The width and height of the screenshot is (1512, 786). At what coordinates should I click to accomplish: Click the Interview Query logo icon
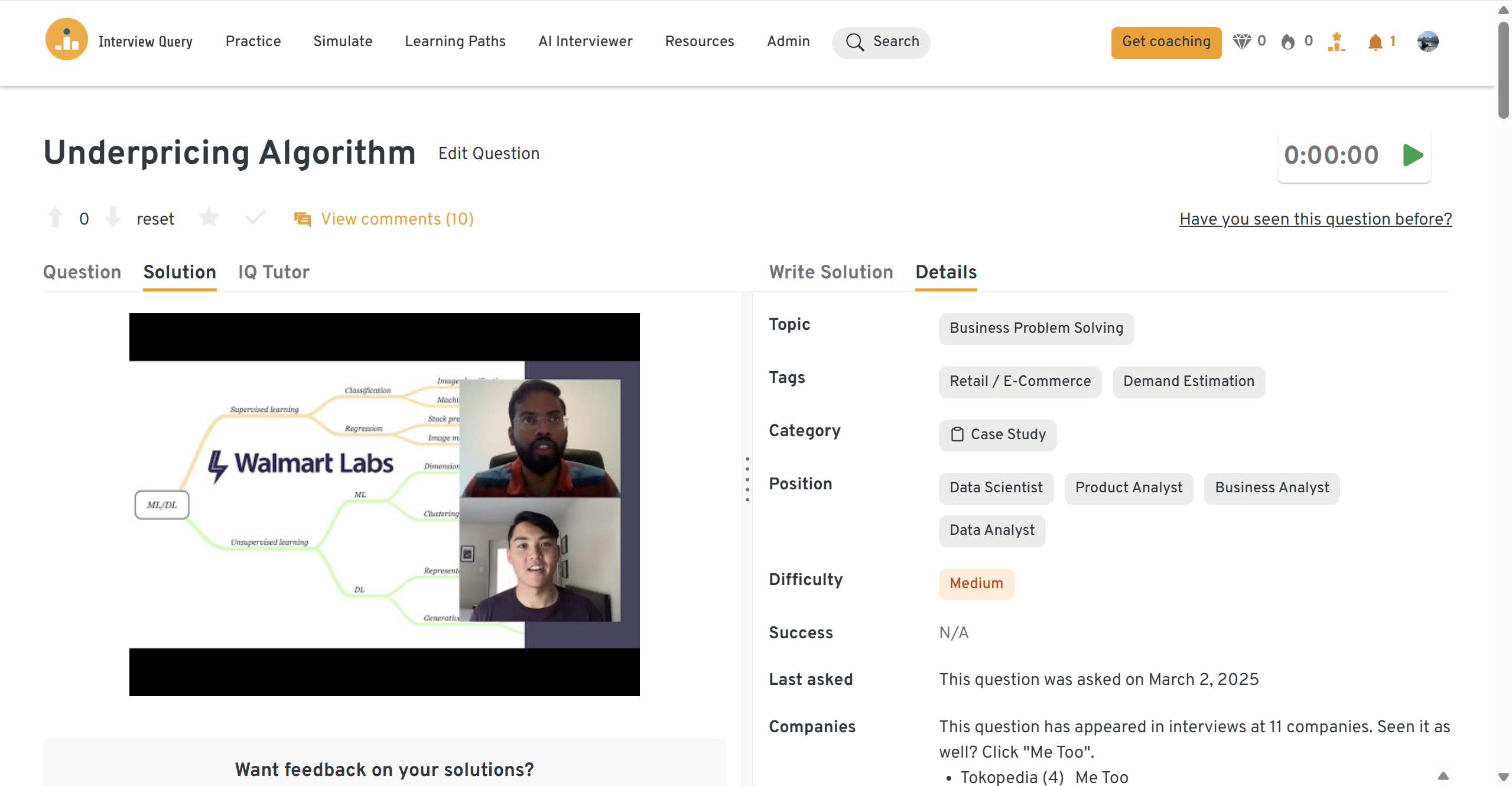coord(67,40)
